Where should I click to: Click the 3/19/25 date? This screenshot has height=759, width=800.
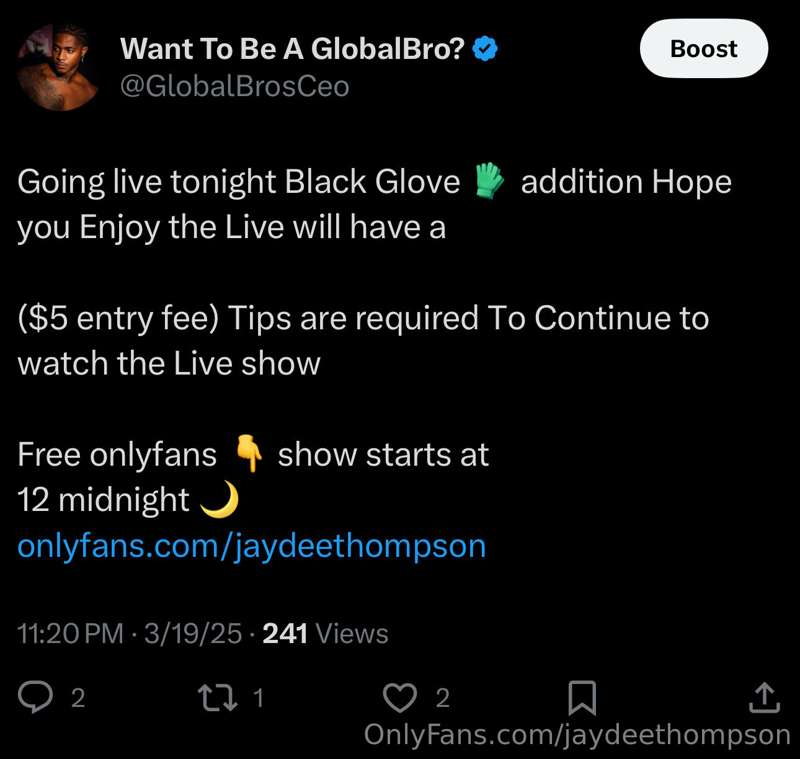(193, 634)
